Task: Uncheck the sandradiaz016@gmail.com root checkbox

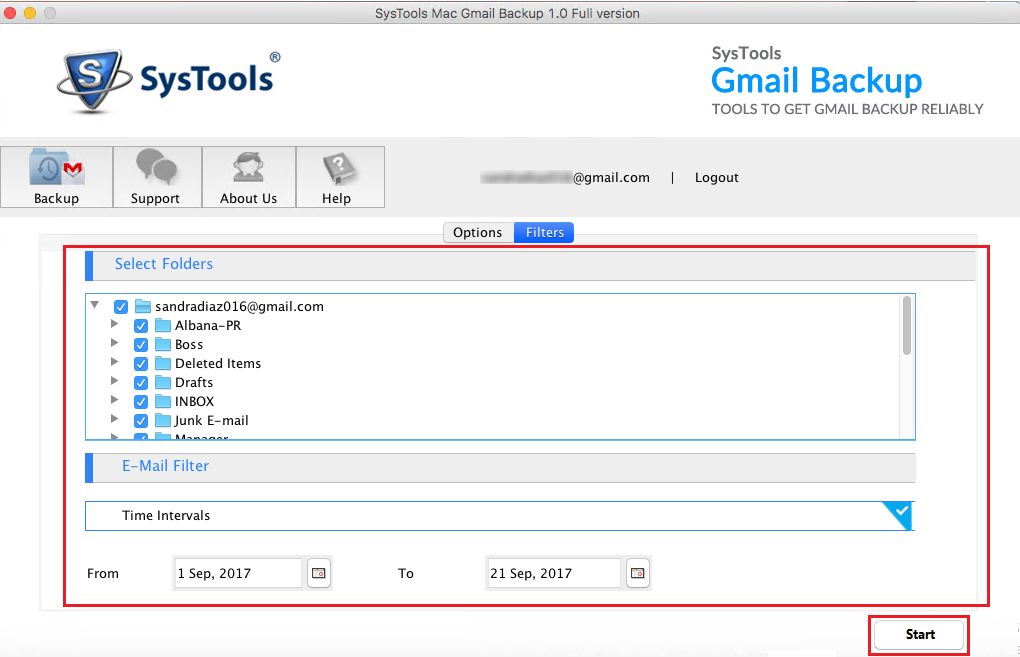Action: pos(120,306)
